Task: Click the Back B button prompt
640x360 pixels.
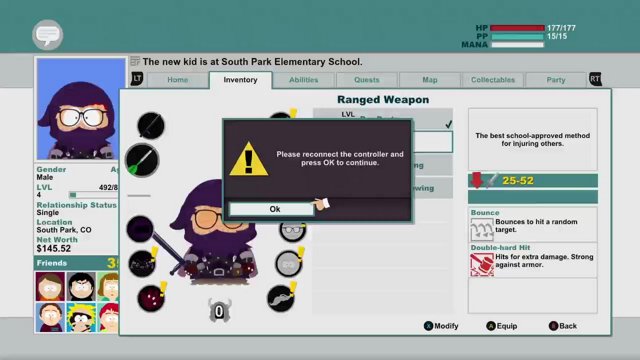Action: [x=562, y=326]
